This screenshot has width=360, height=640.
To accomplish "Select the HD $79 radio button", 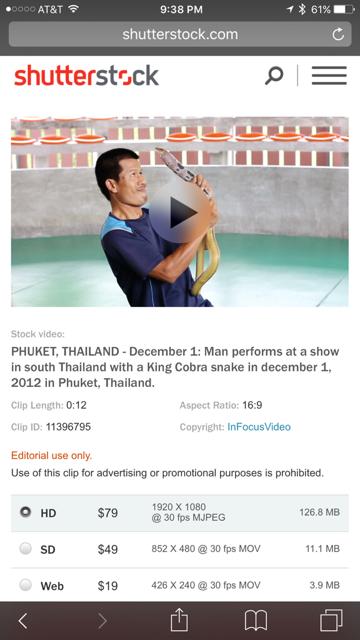I will tap(25, 512).
